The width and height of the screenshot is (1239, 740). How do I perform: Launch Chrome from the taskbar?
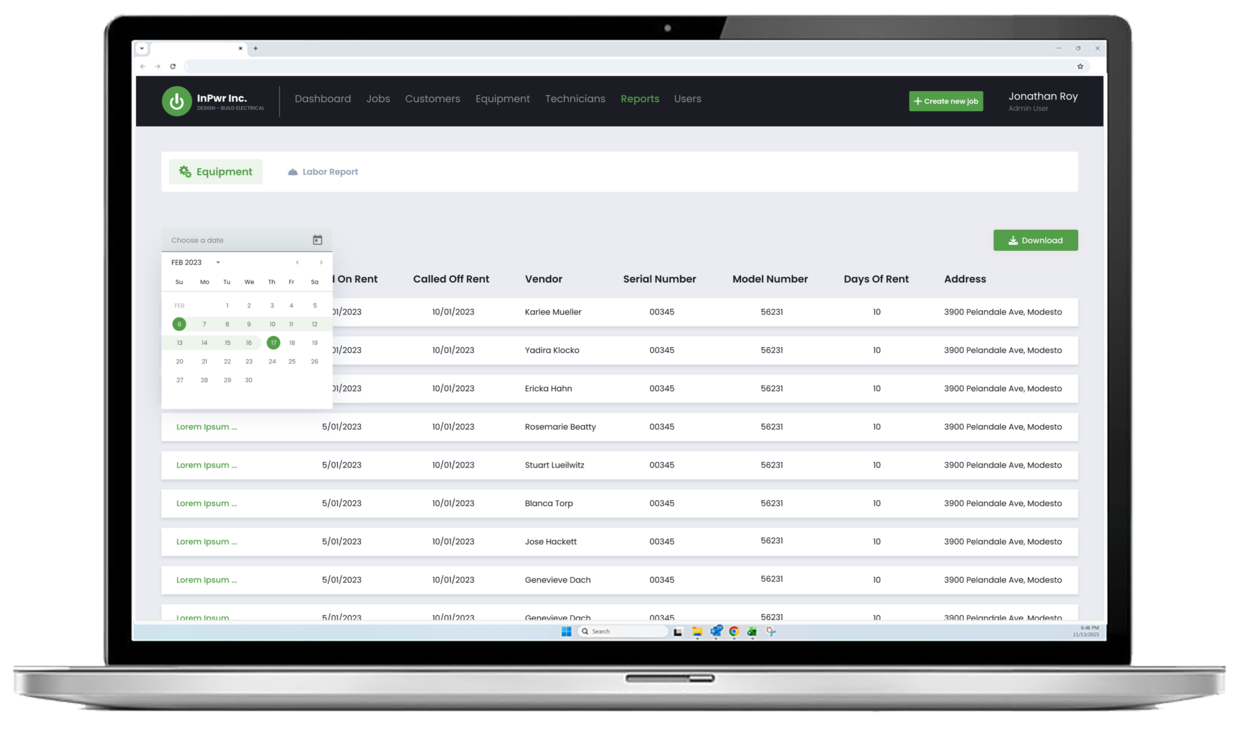734,632
